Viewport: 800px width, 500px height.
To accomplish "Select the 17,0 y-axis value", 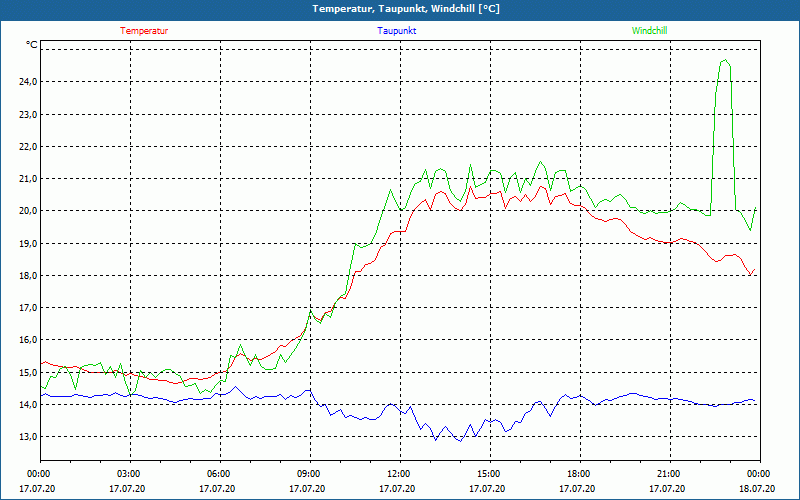I will (28, 308).
